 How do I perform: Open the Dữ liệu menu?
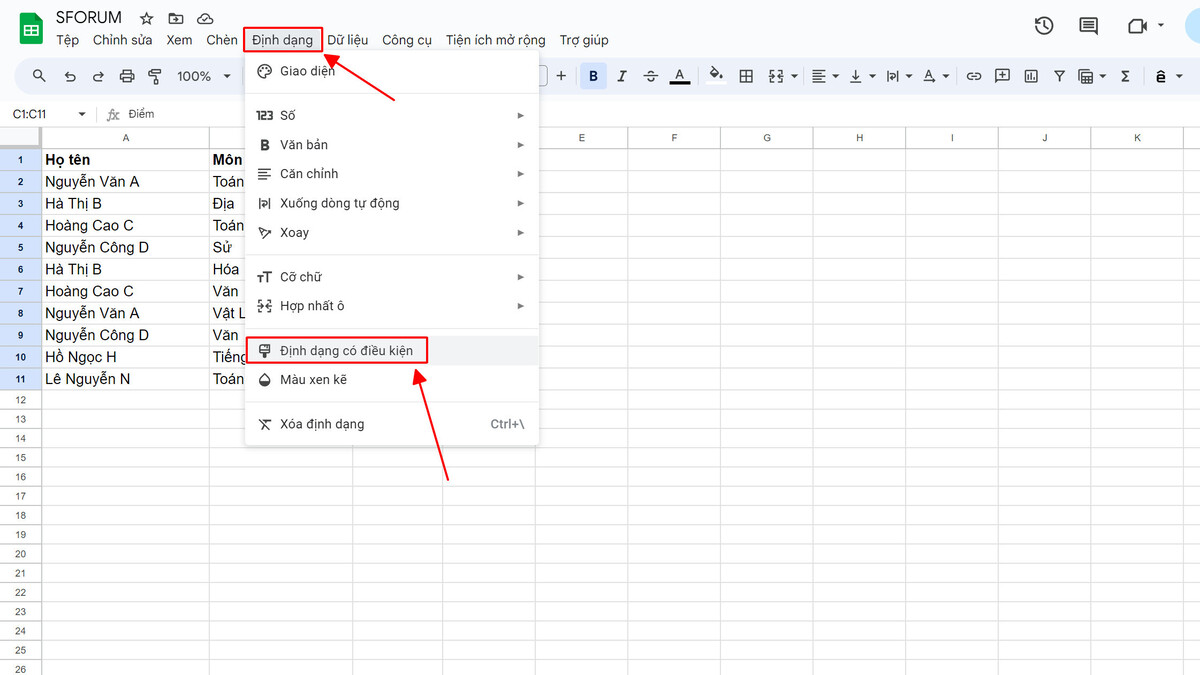coord(348,40)
